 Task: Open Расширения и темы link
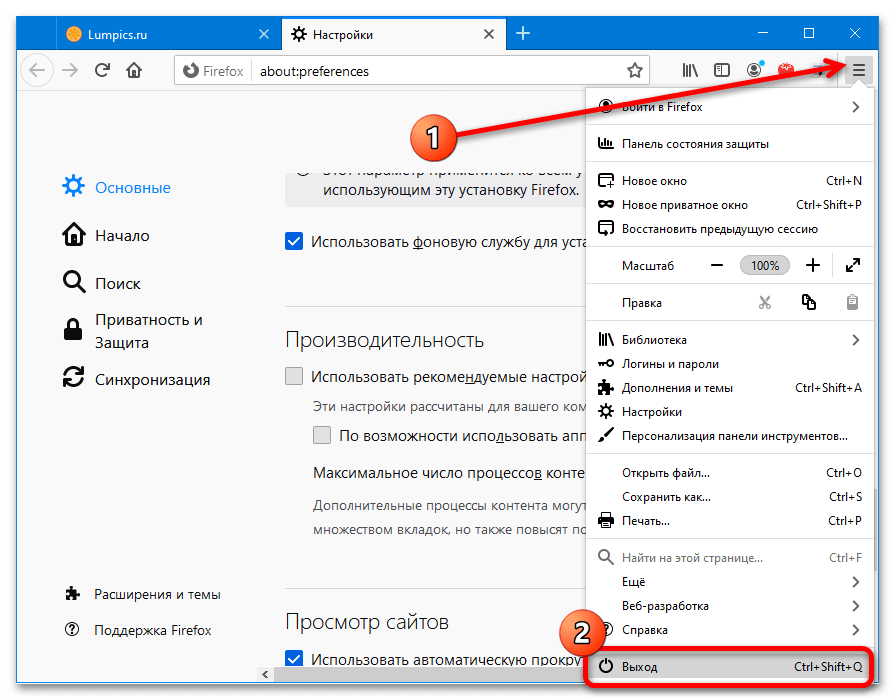click(143, 594)
